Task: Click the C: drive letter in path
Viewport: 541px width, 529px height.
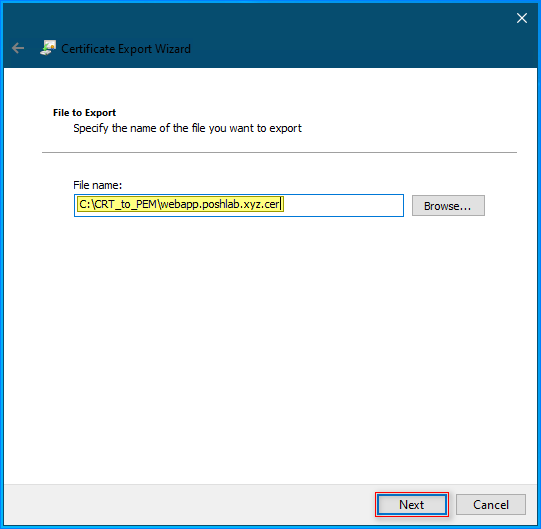Action: [x=85, y=204]
